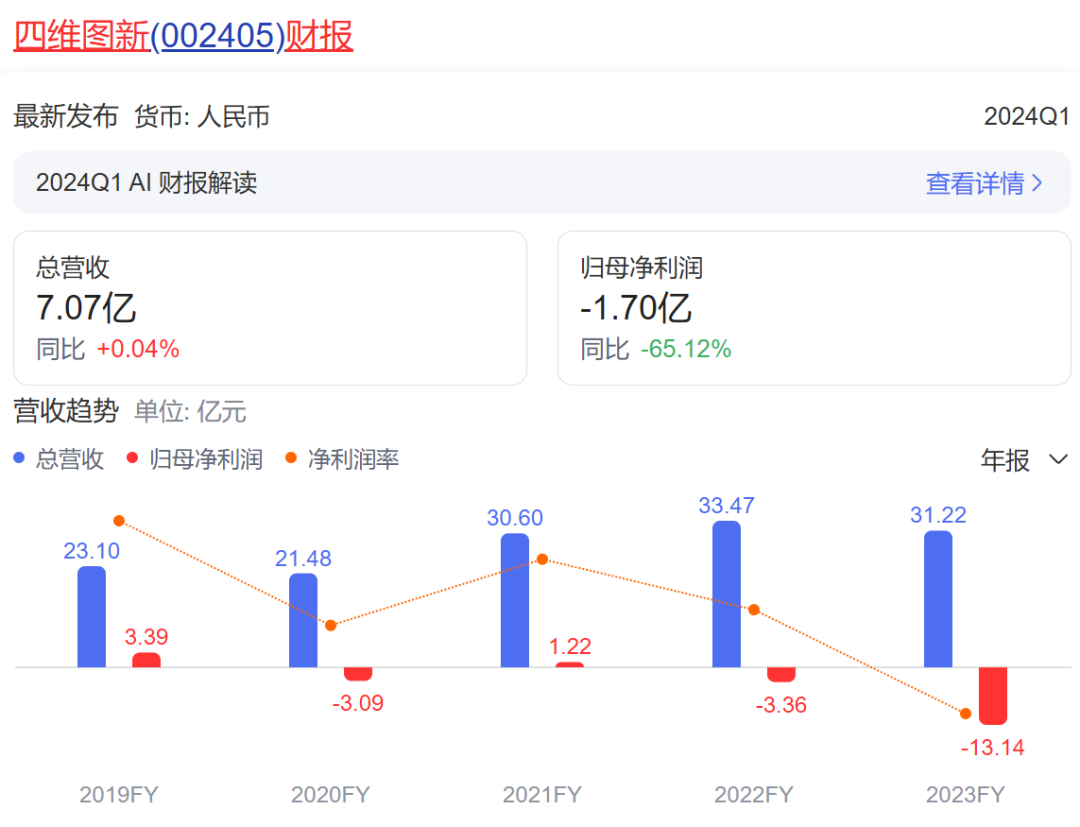1080x827 pixels.
Task: Click the 2023FY orange margin point
Action: pyautogui.click(x=966, y=713)
